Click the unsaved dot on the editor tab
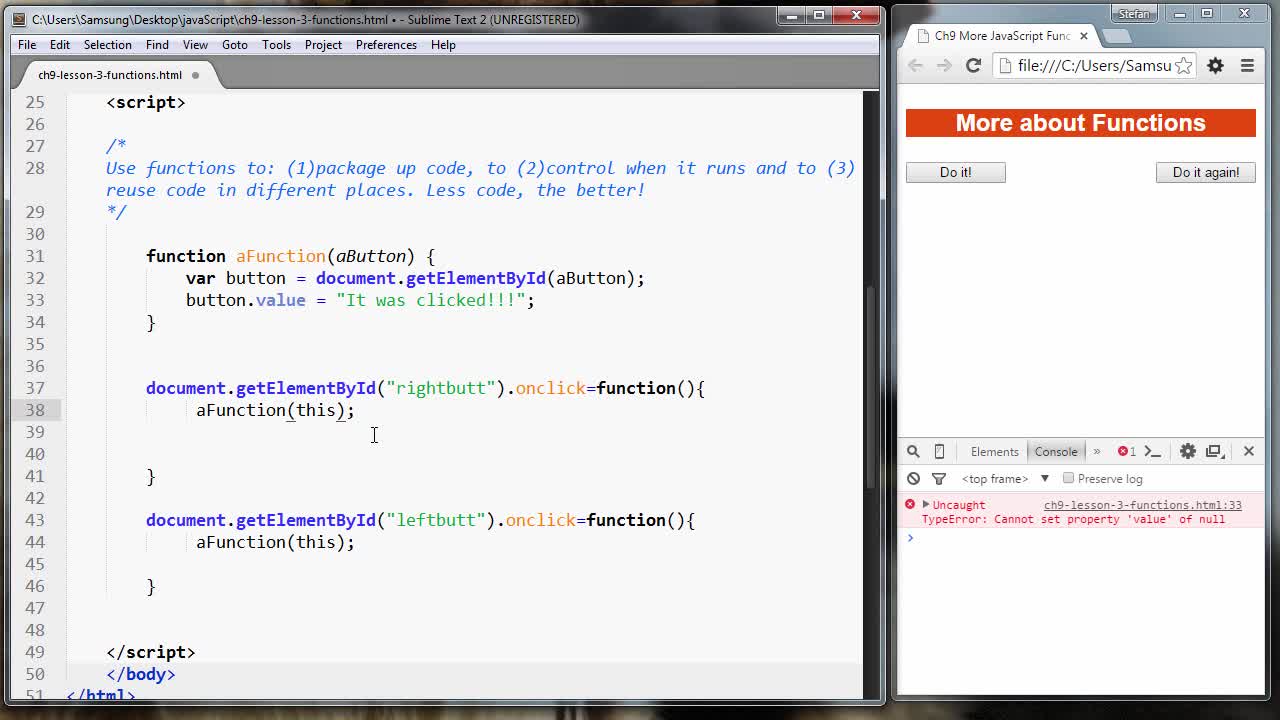 point(195,75)
